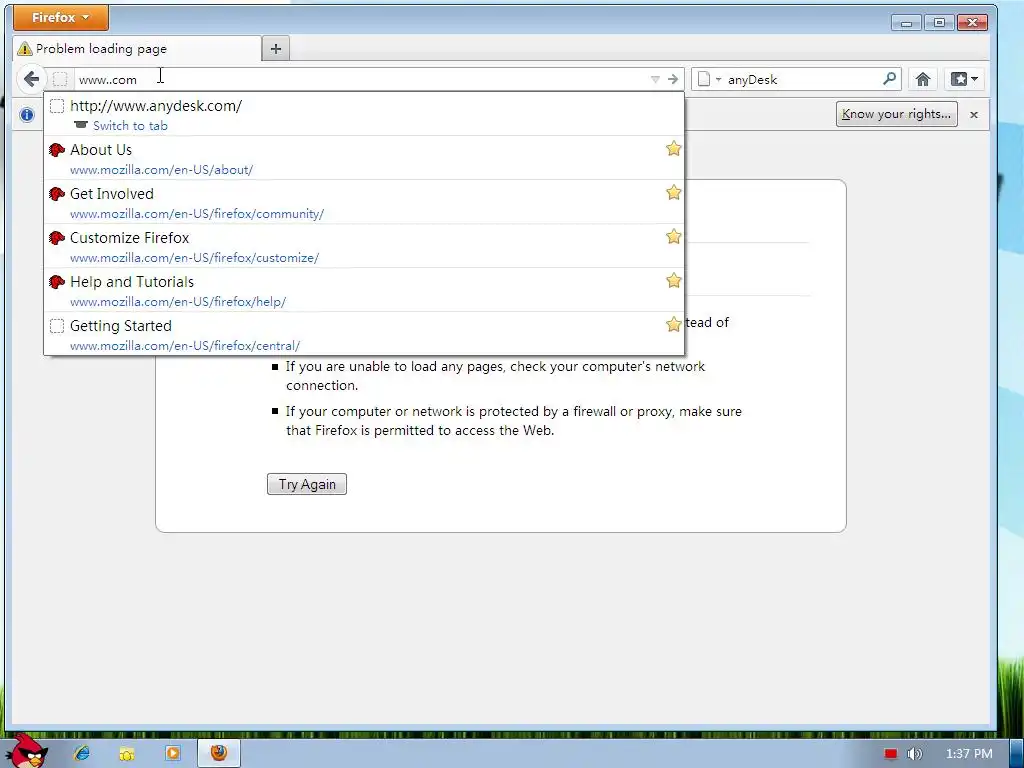Click the 1:37 PM clock
1024x768 pixels.
[x=969, y=754]
